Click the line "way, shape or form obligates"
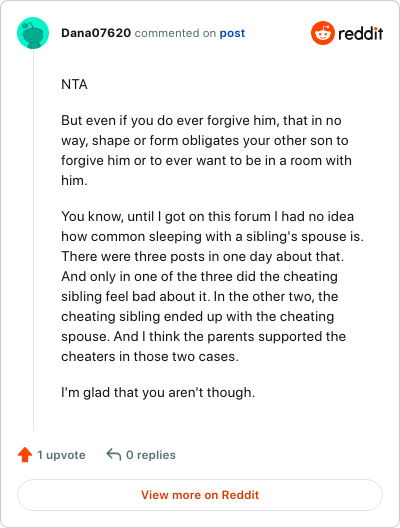This screenshot has width=400, height=528. tap(205, 140)
